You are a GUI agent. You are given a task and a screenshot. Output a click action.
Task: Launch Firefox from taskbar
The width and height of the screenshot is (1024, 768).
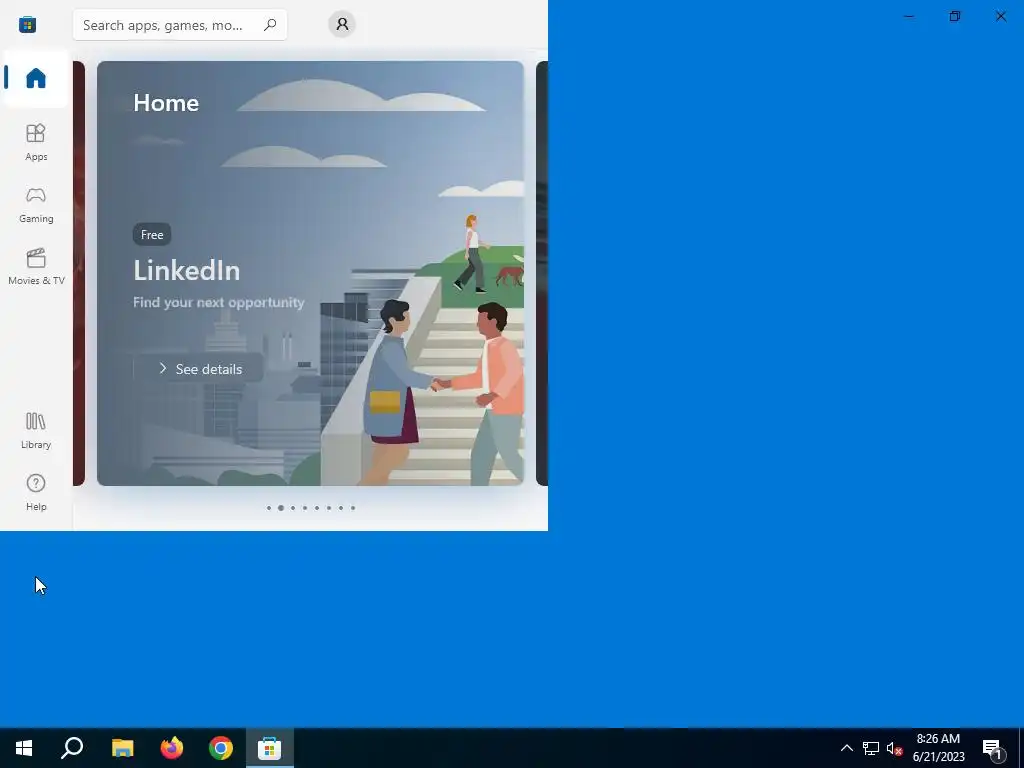tap(172, 748)
